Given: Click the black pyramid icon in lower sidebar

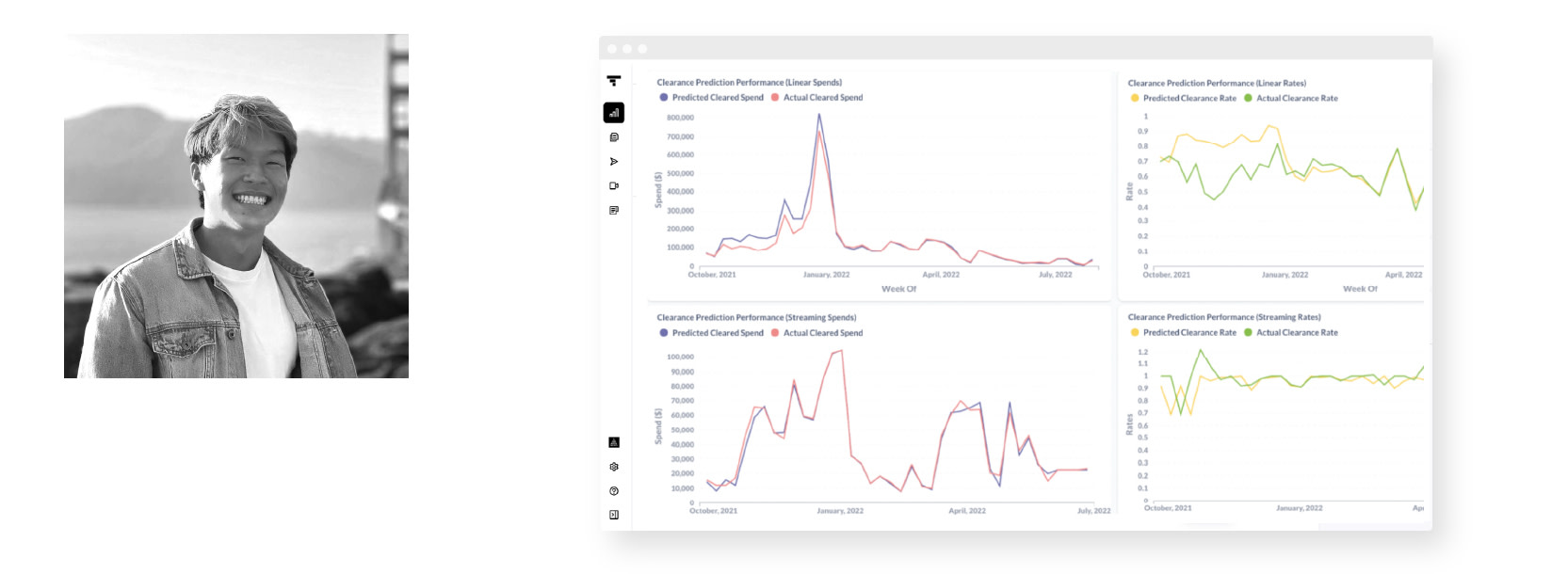Looking at the screenshot, I should pos(614,442).
